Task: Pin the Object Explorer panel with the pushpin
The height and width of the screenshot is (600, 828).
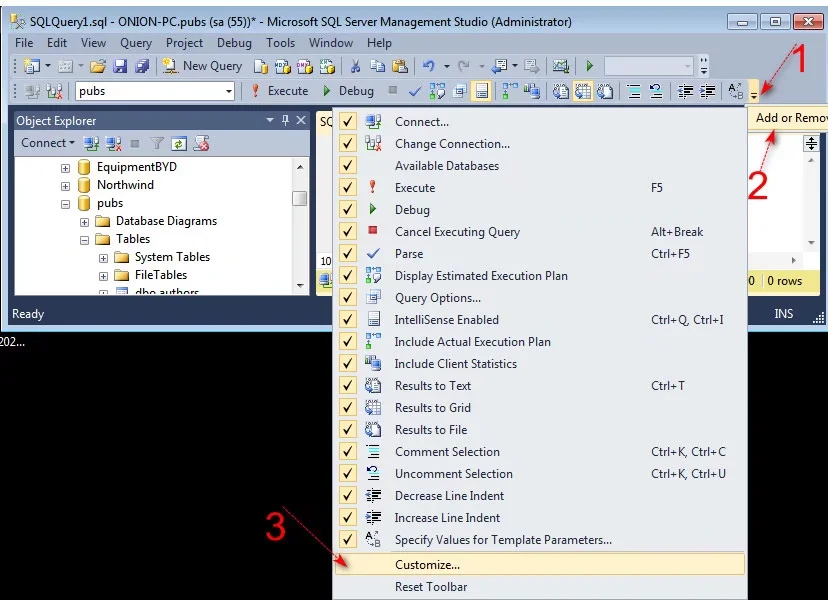Action: [x=285, y=120]
